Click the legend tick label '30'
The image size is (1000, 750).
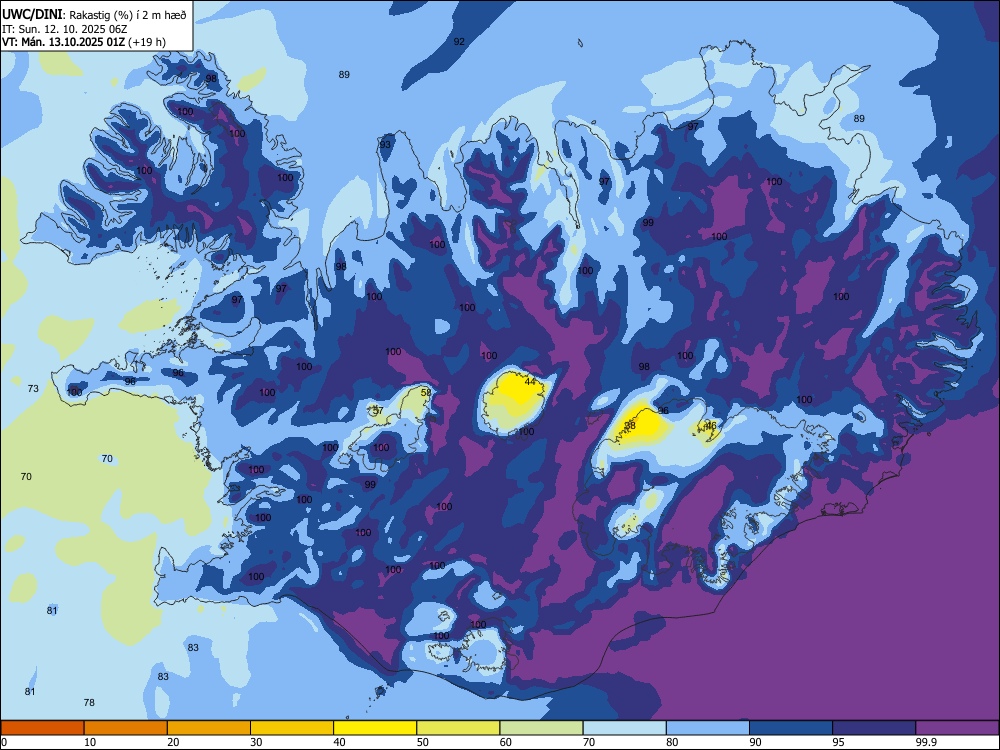[x=256, y=742]
